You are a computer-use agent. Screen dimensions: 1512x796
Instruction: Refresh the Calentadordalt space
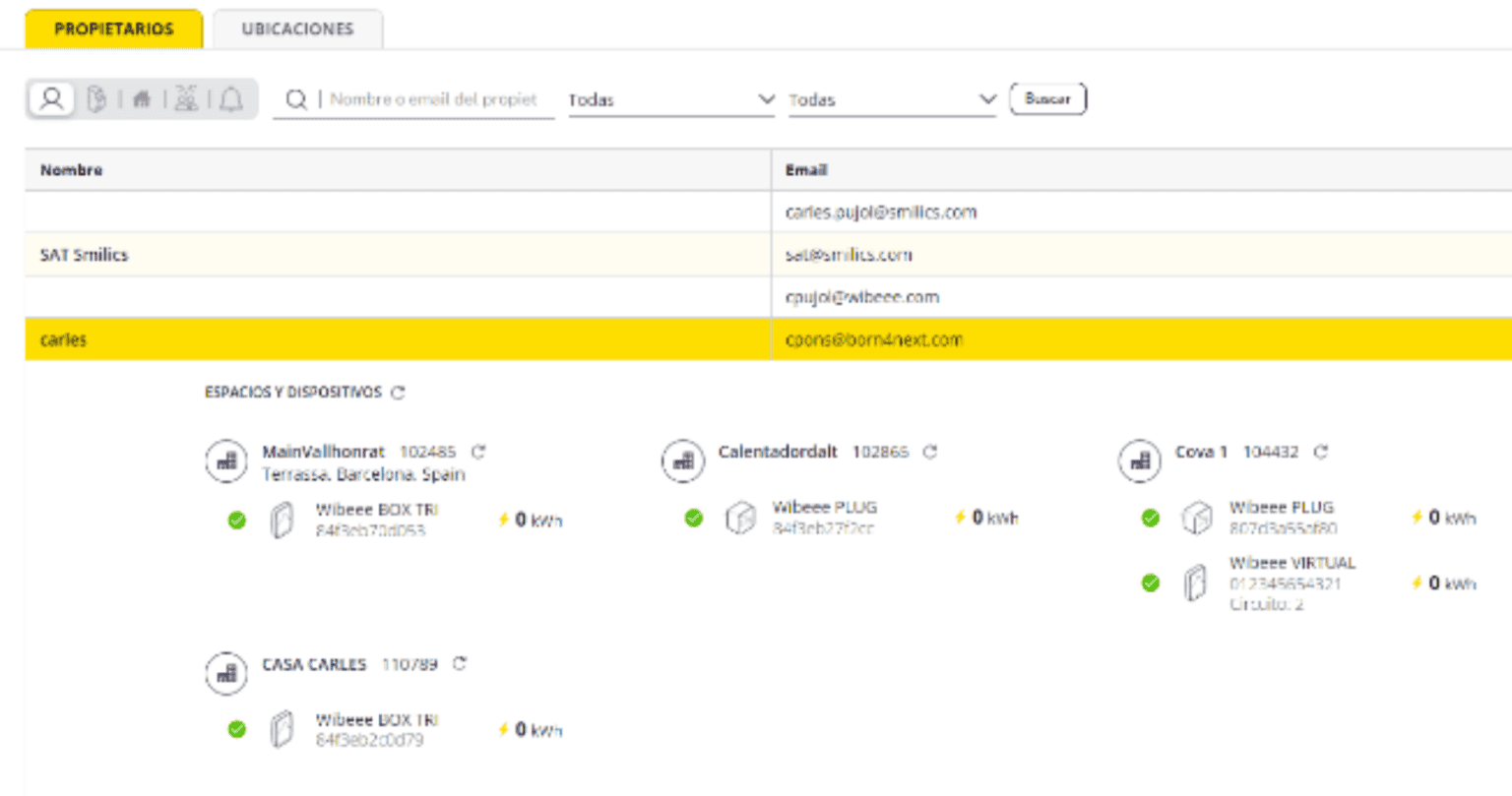tap(930, 452)
